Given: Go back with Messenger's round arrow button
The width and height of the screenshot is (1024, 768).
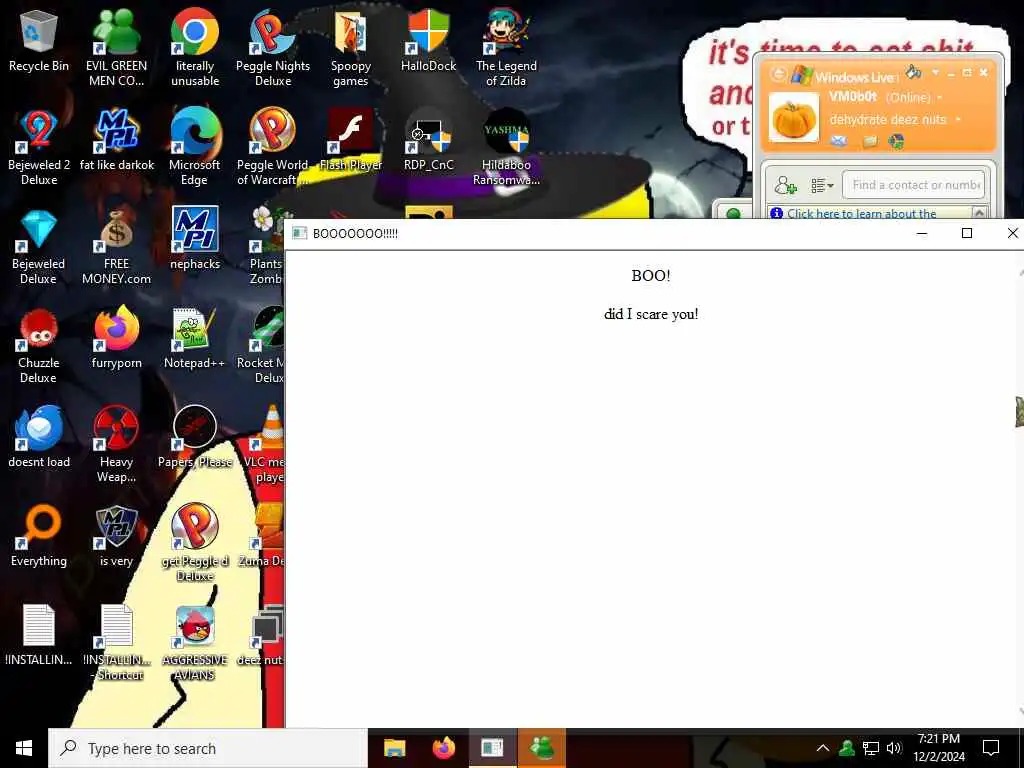Looking at the screenshot, I should [x=778, y=74].
